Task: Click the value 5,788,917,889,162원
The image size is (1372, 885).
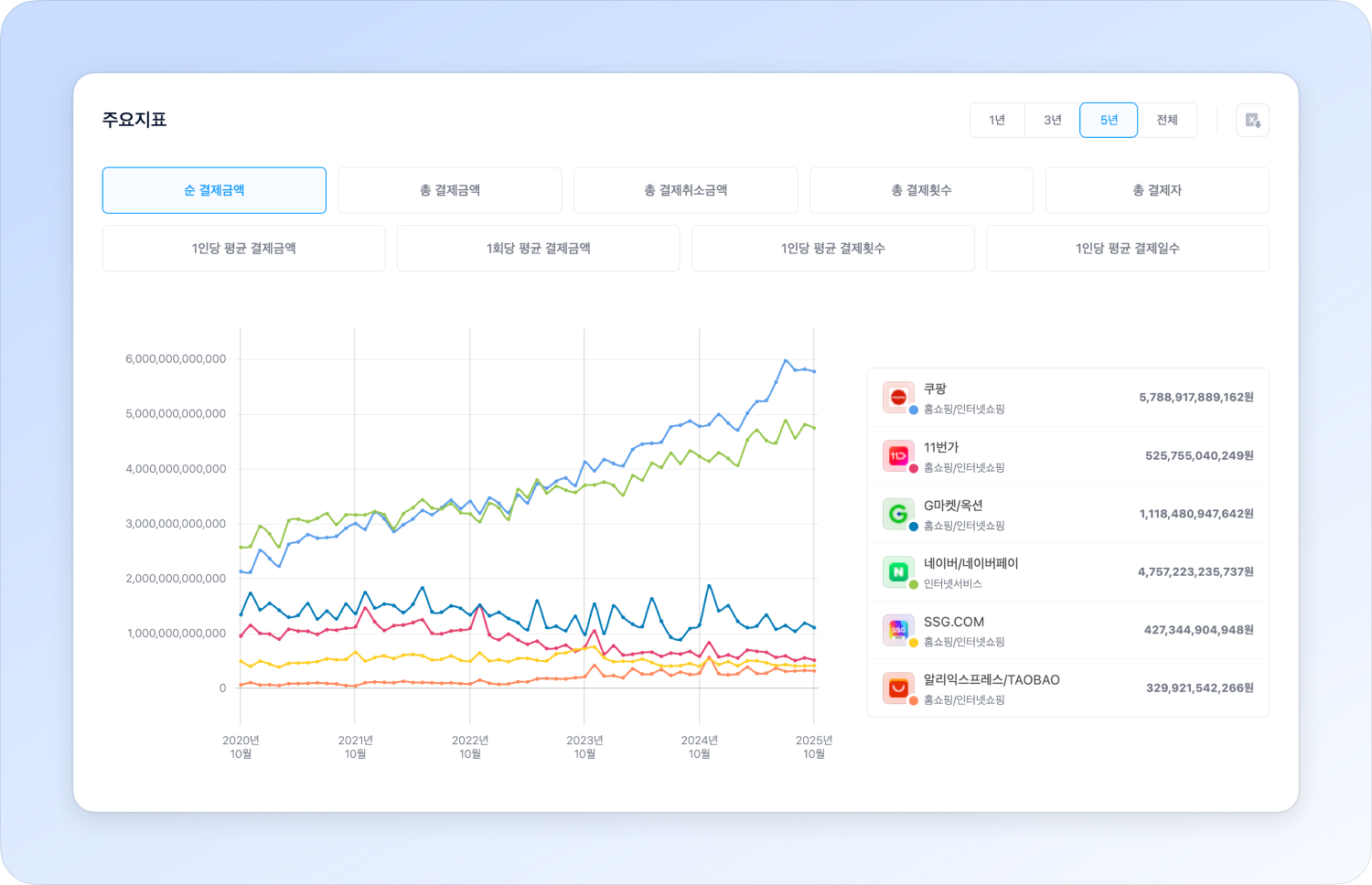Action: pos(1196,397)
